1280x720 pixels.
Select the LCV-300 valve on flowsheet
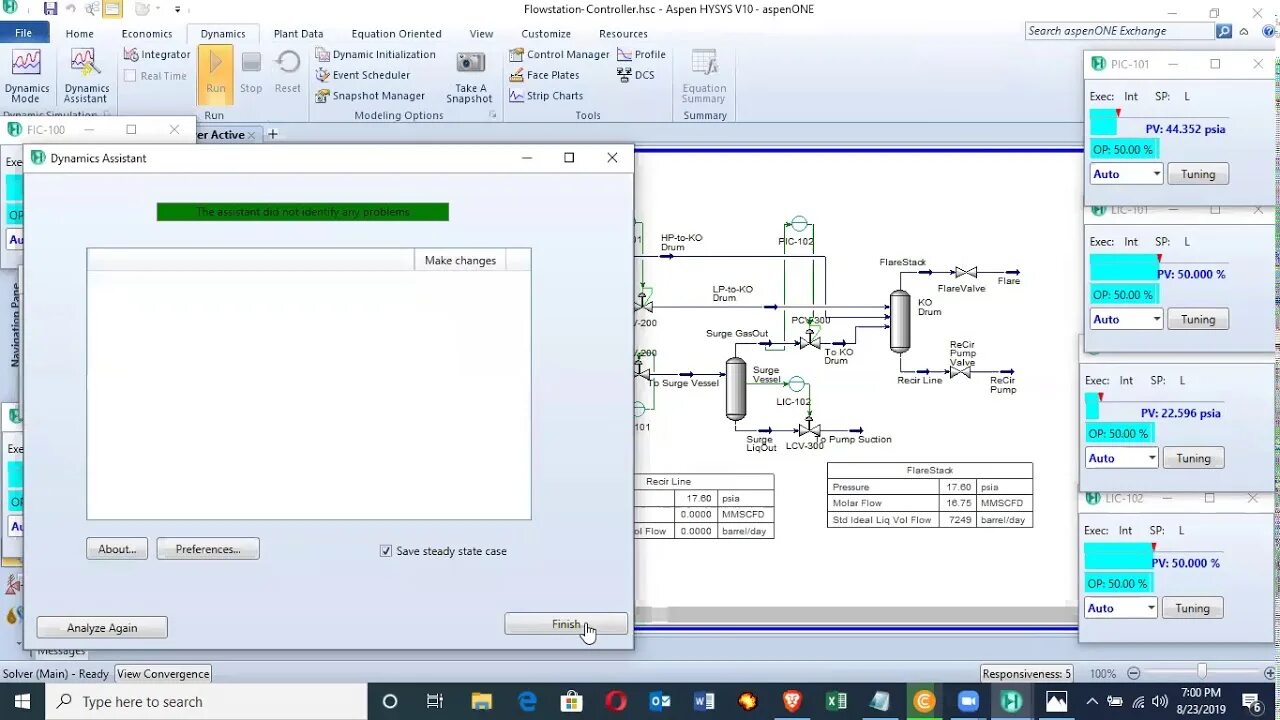click(810, 430)
